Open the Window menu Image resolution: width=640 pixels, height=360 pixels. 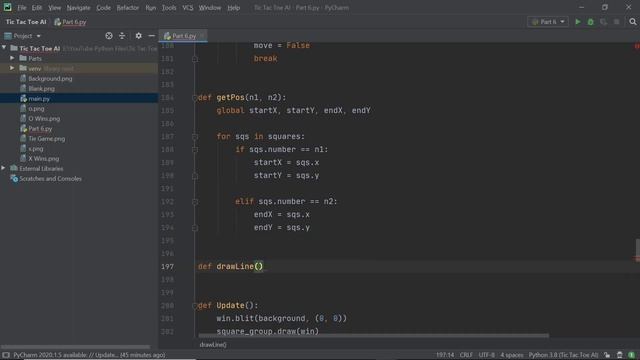point(210,8)
